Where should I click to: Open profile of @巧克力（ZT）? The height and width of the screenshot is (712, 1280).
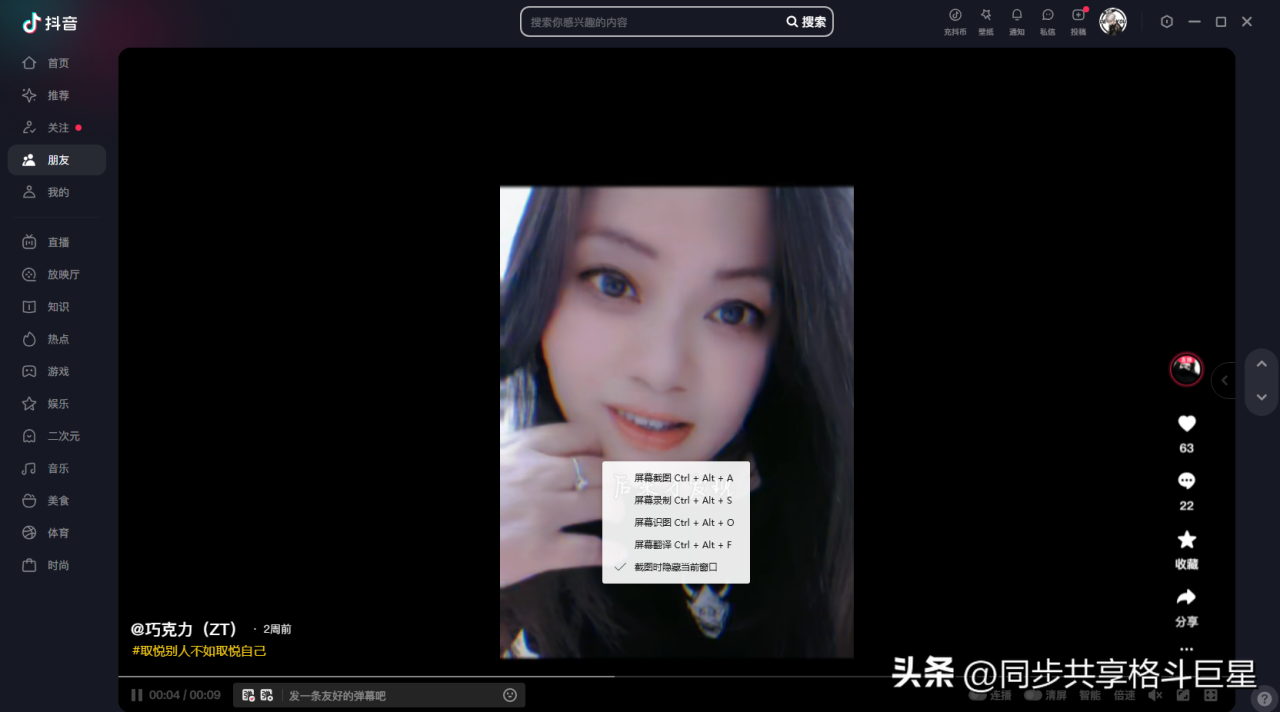point(184,629)
